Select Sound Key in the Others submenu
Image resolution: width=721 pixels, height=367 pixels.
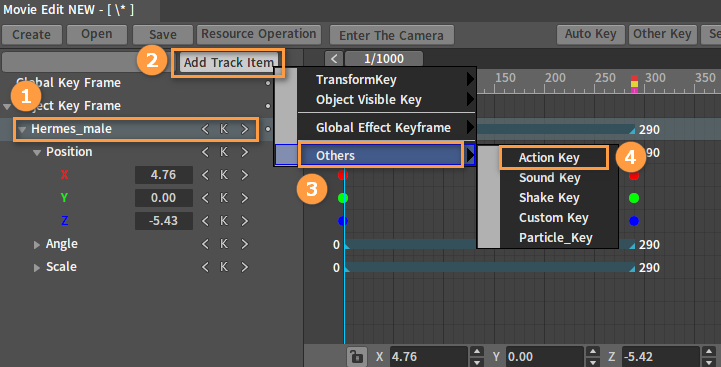pyautogui.click(x=549, y=178)
